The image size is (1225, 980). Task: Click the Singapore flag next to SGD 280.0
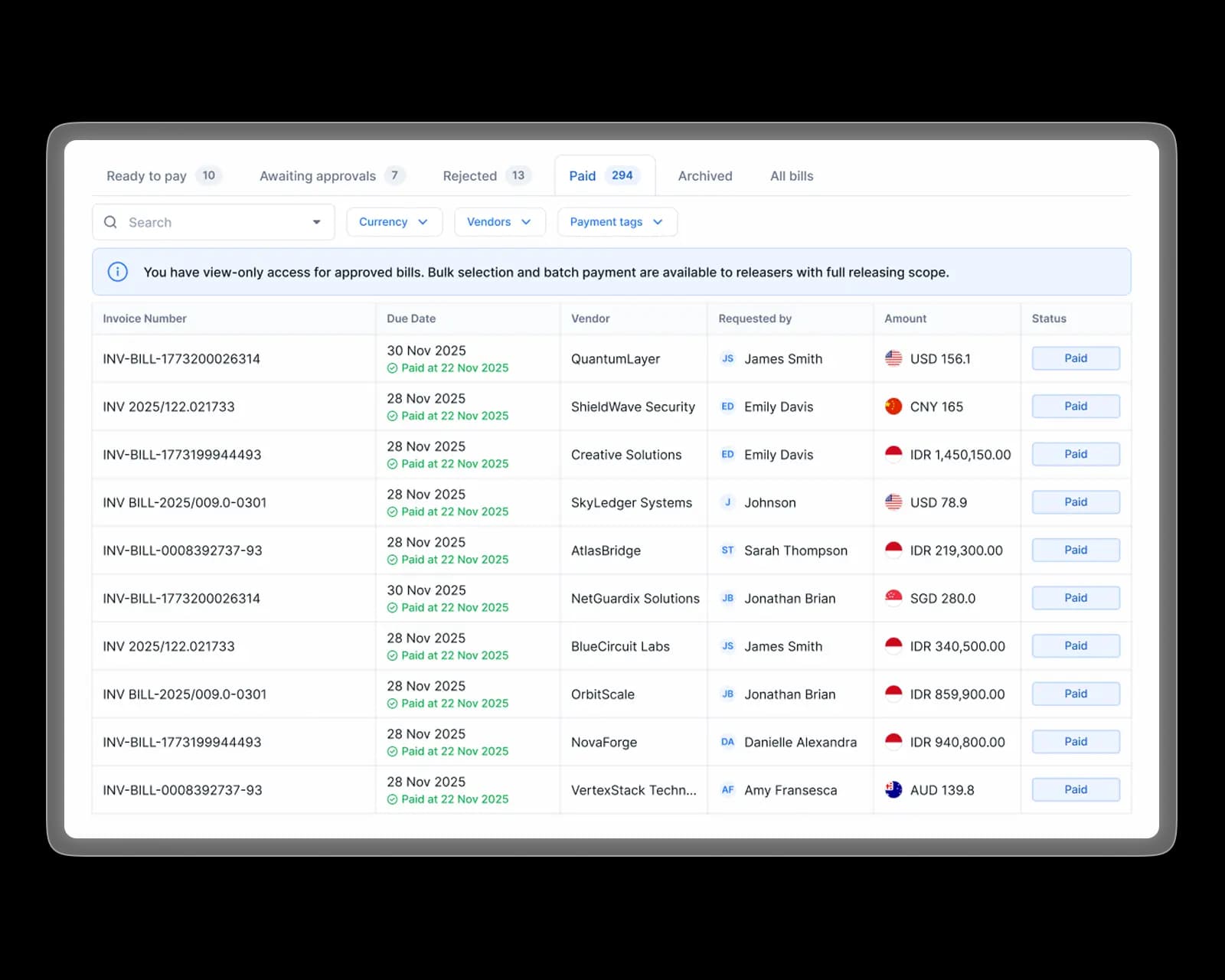pos(893,598)
